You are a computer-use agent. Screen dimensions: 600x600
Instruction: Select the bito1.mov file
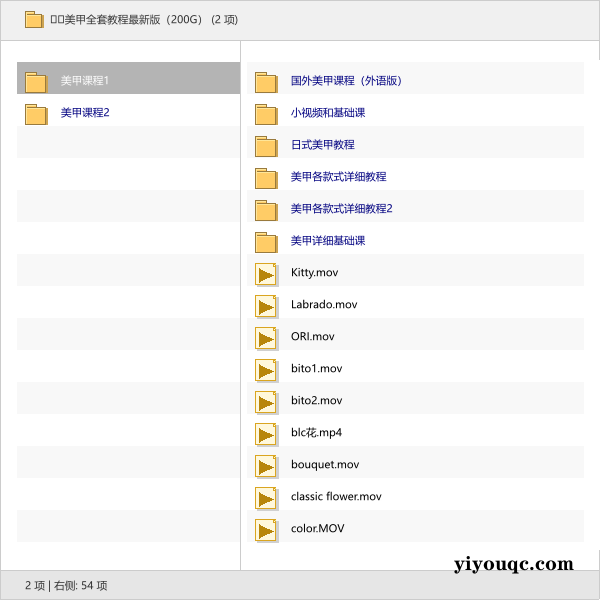[x=316, y=369]
